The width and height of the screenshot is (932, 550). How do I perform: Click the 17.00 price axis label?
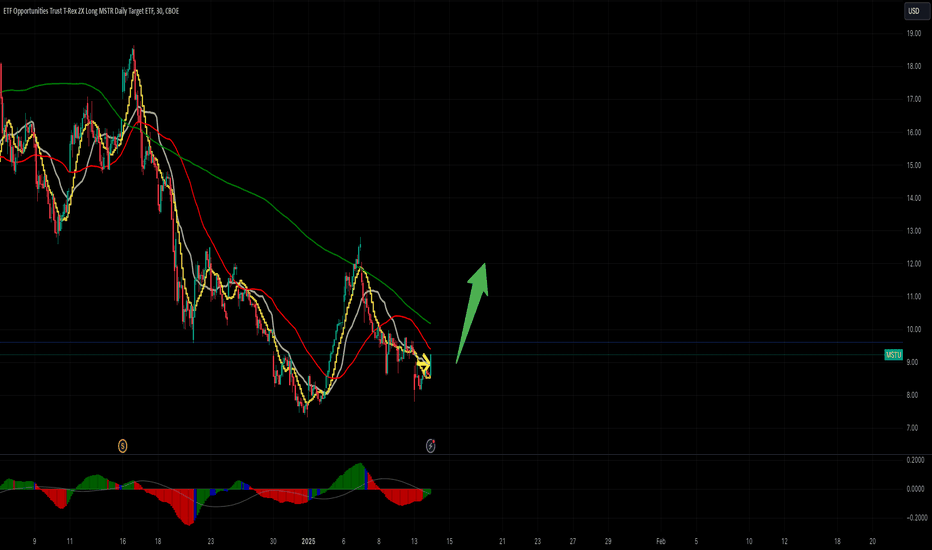tap(914, 99)
